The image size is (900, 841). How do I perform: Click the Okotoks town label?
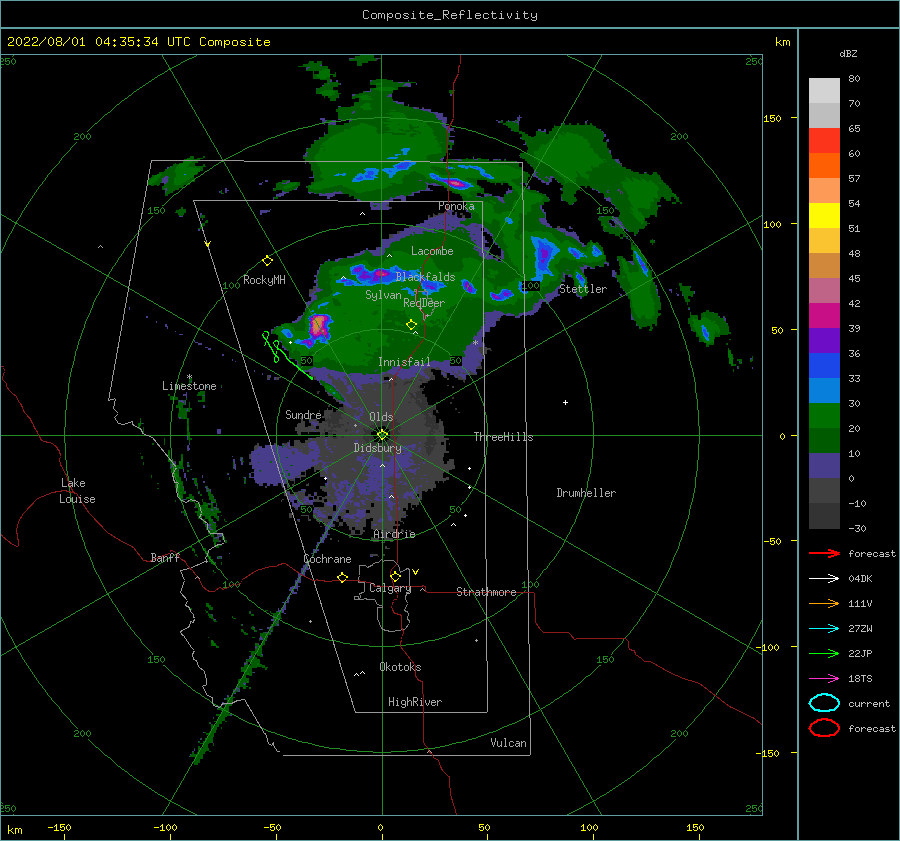click(x=400, y=667)
